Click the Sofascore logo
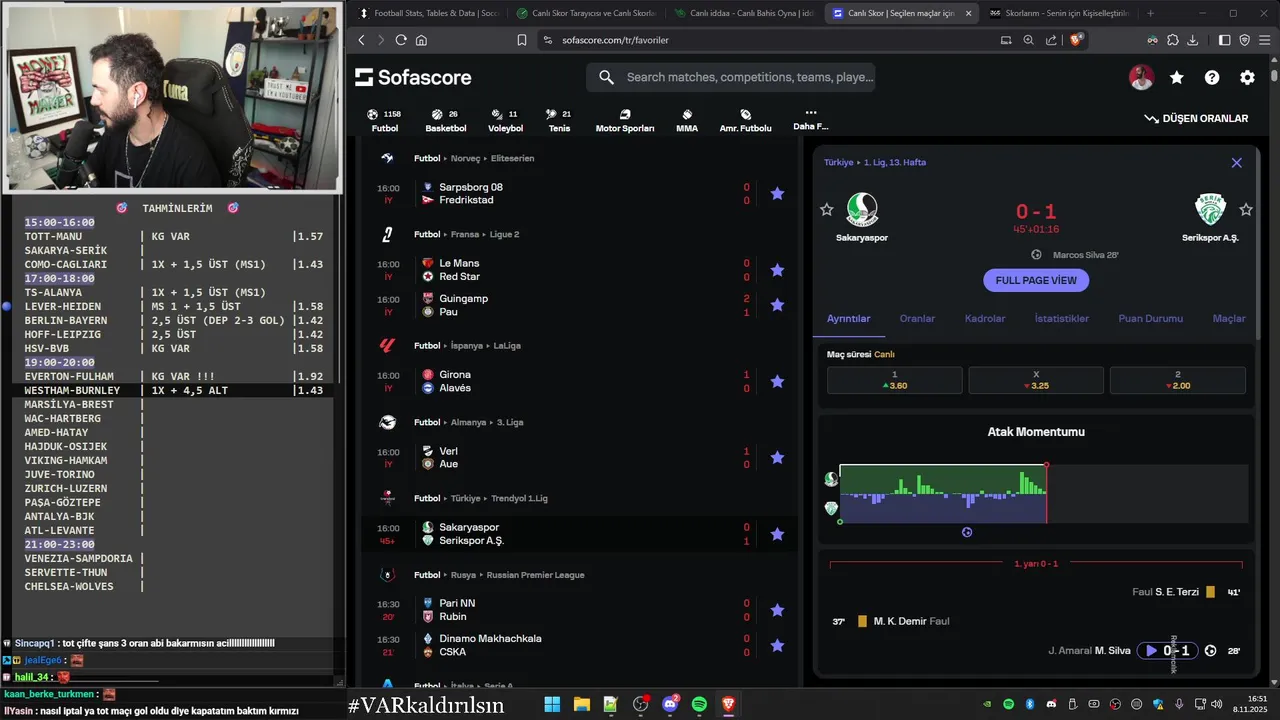This screenshot has width=1280, height=720. (x=413, y=77)
